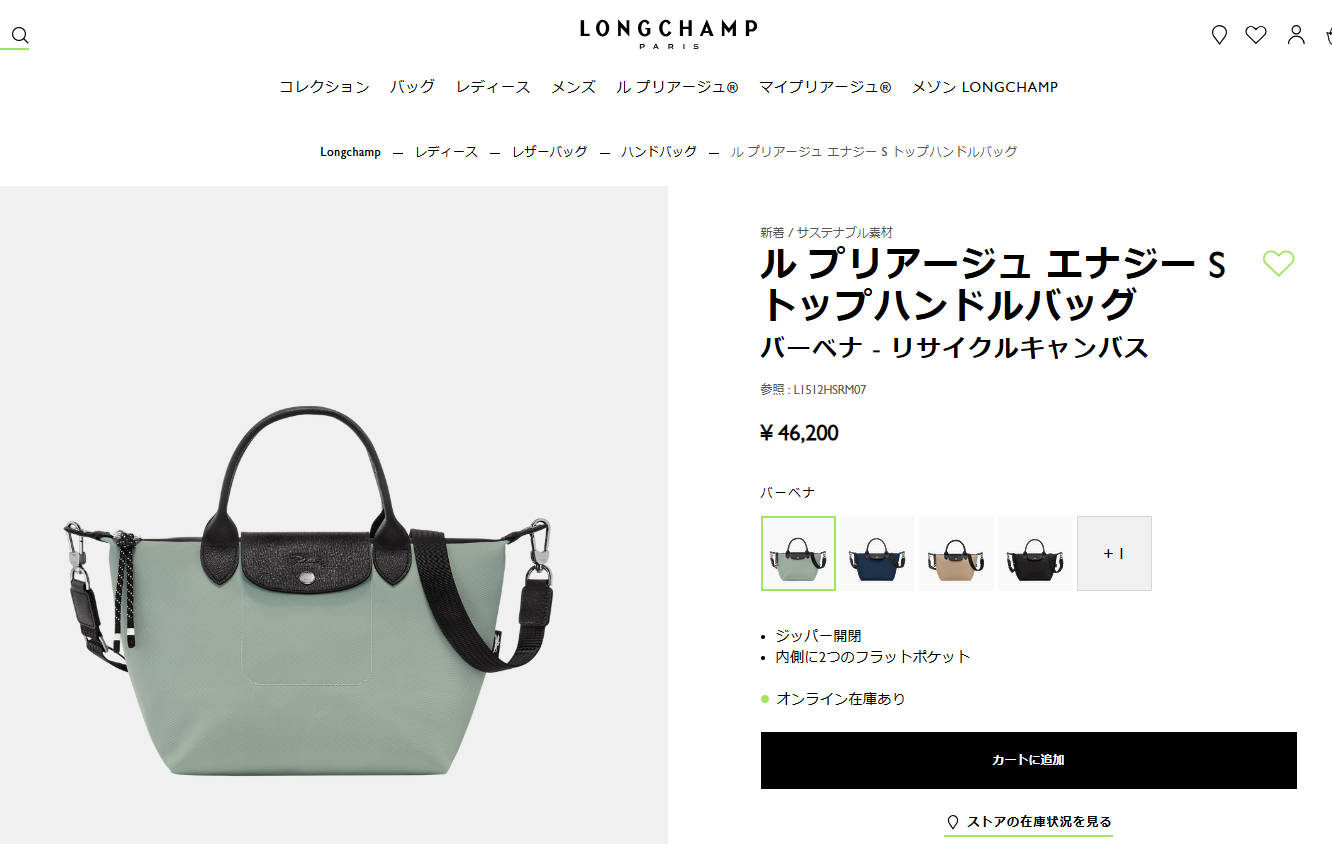Open the shopping cart icon in header
Viewport: 1332px width, 844px height.
(1327, 36)
